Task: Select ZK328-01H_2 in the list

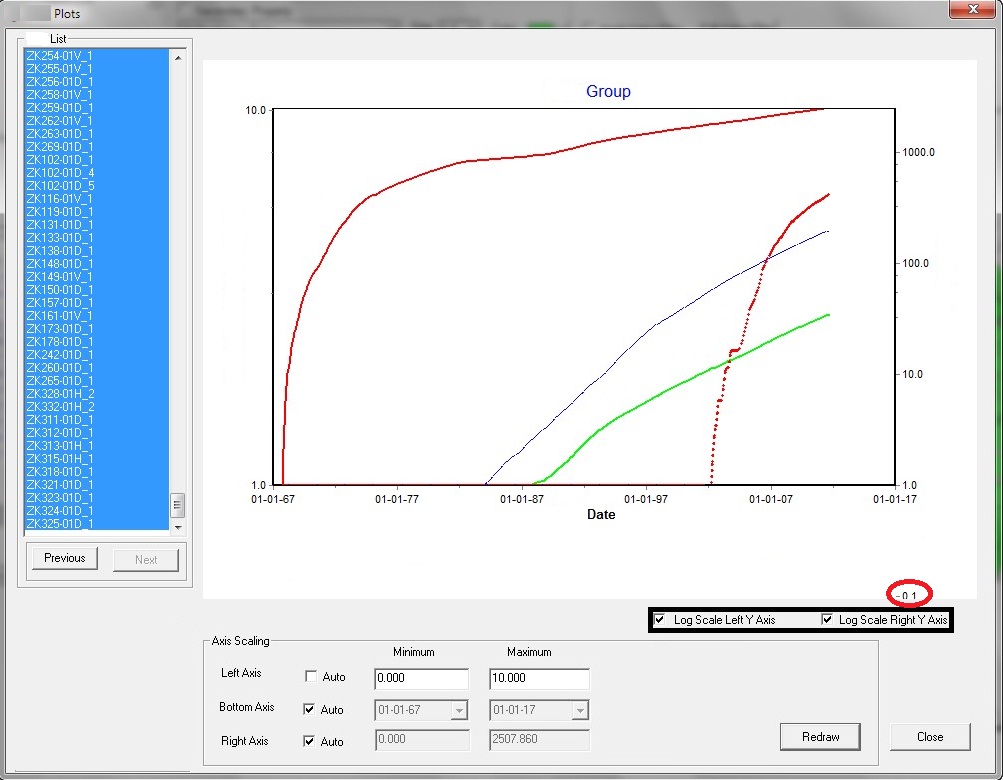Action: tap(97, 394)
